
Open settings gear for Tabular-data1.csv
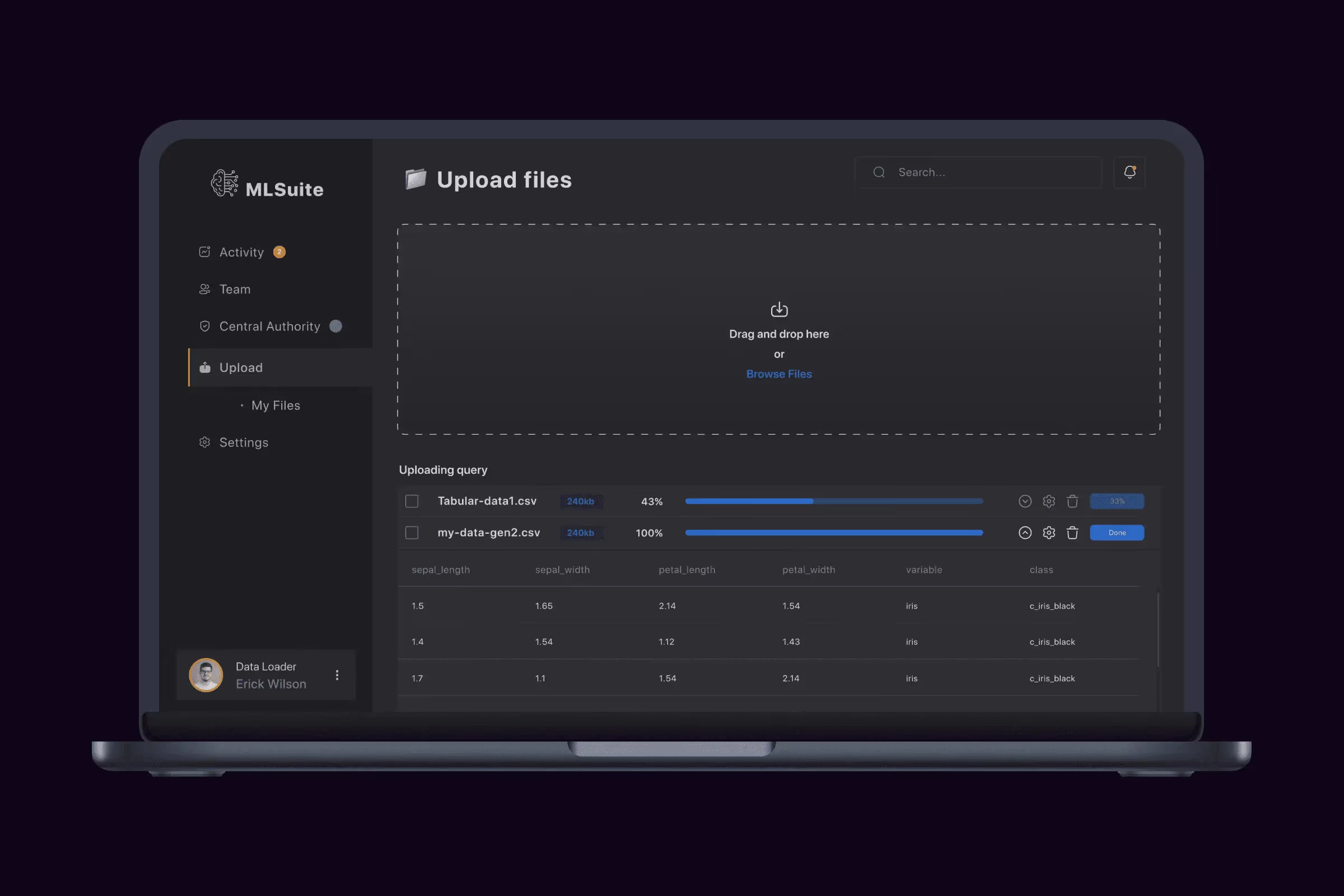[1048, 501]
